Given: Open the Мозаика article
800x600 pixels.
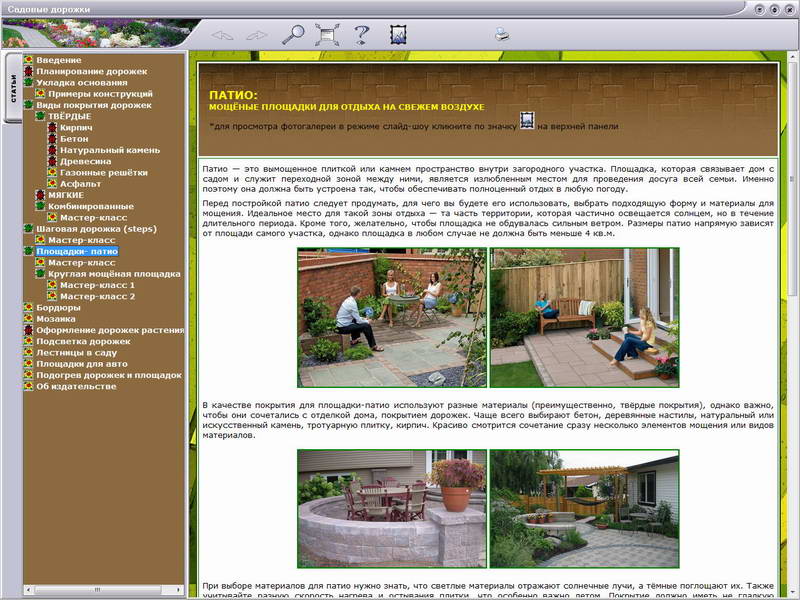Looking at the screenshot, I should (56, 319).
